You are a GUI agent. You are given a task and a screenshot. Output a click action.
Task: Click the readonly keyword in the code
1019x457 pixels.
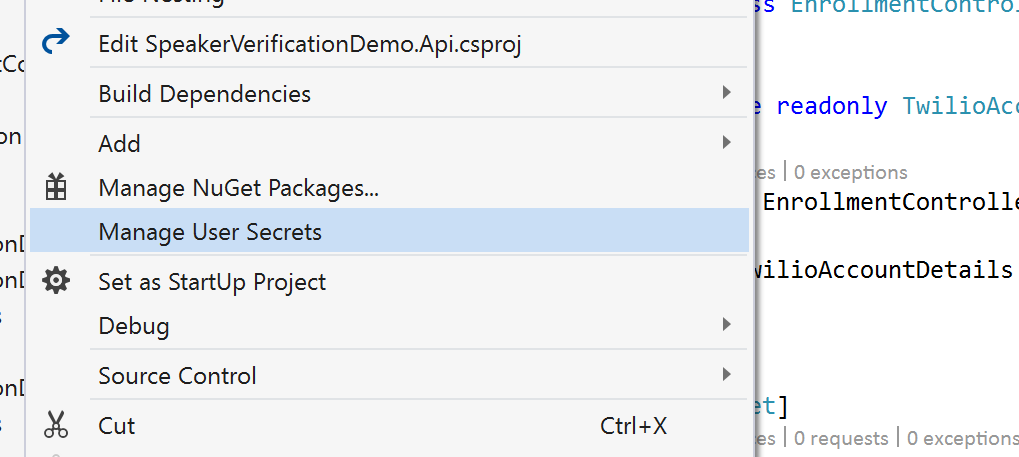tap(832, 106)
